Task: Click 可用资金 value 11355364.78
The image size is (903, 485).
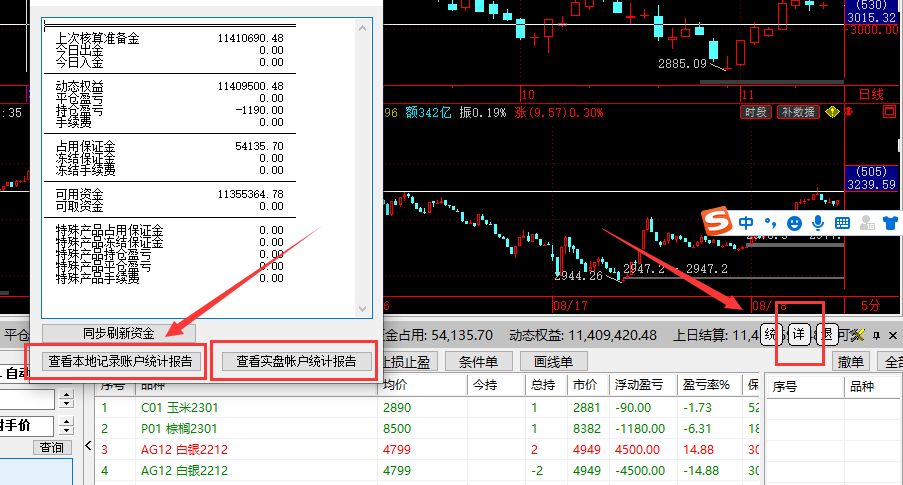Action: coord(251,194)
